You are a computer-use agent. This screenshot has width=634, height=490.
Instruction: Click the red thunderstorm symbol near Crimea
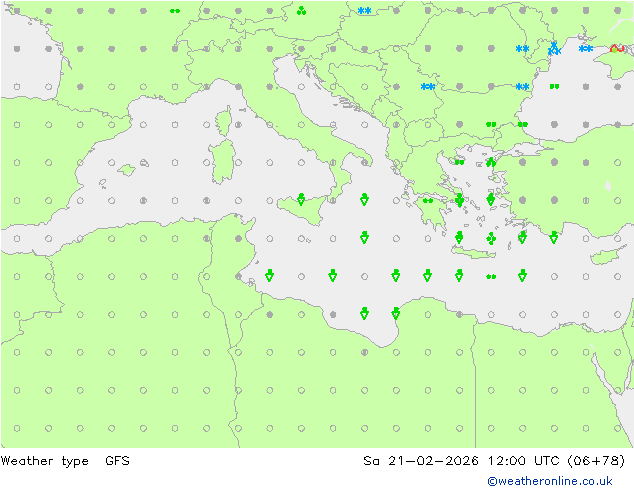tap(617, 49)
